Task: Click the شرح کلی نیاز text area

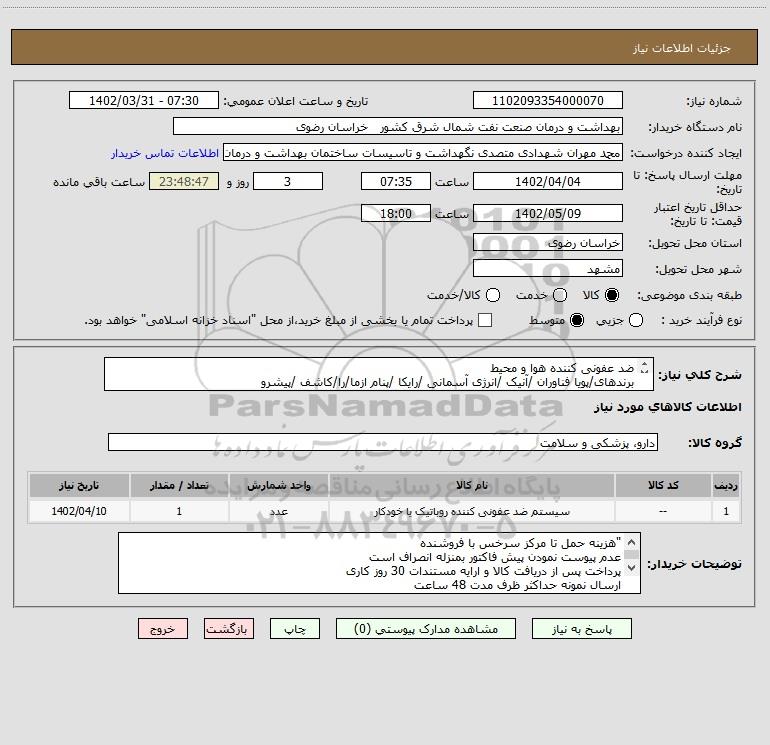Action: pyautogui.click(x=379, y=374)
